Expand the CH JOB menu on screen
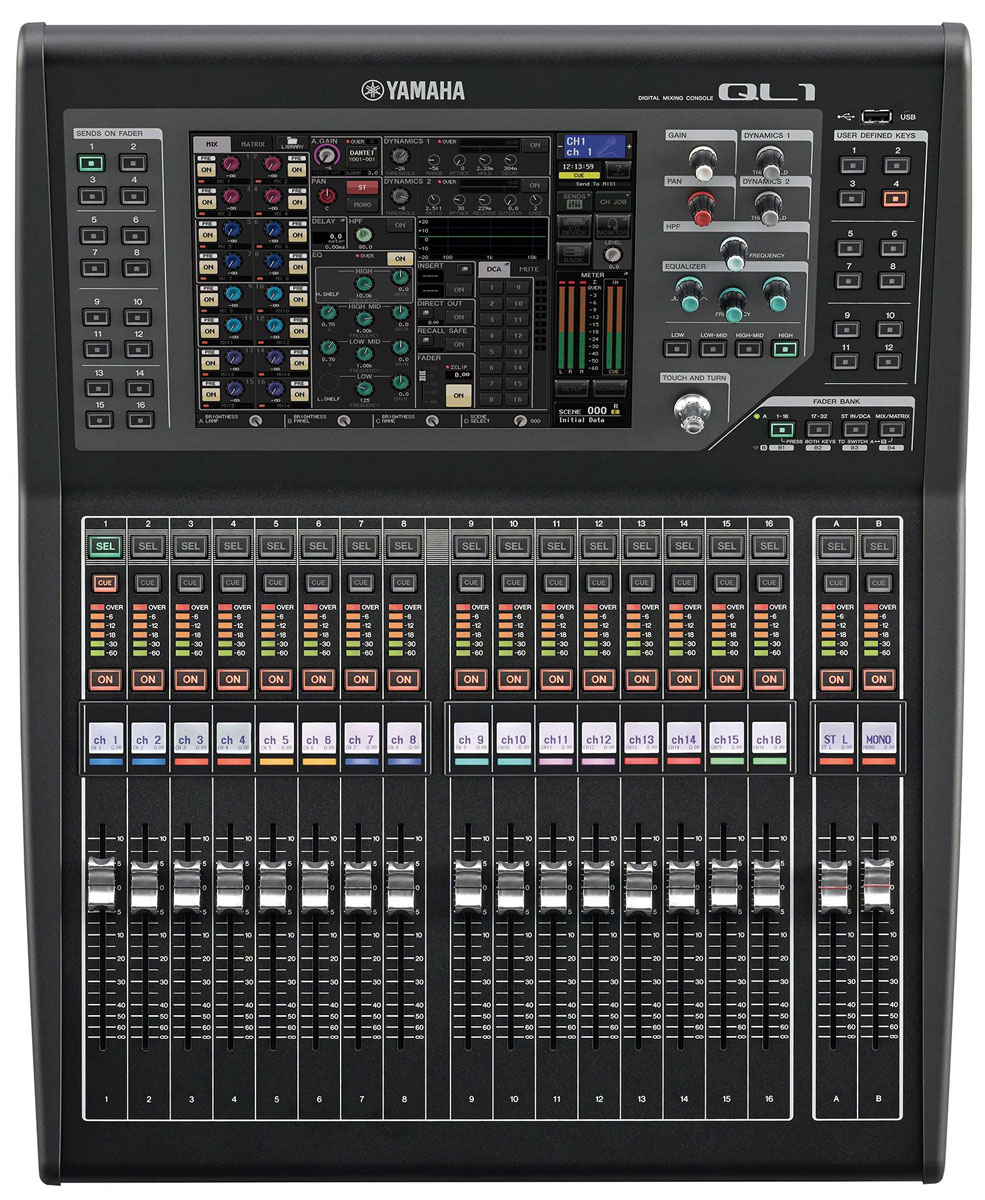 pos(611,200)
